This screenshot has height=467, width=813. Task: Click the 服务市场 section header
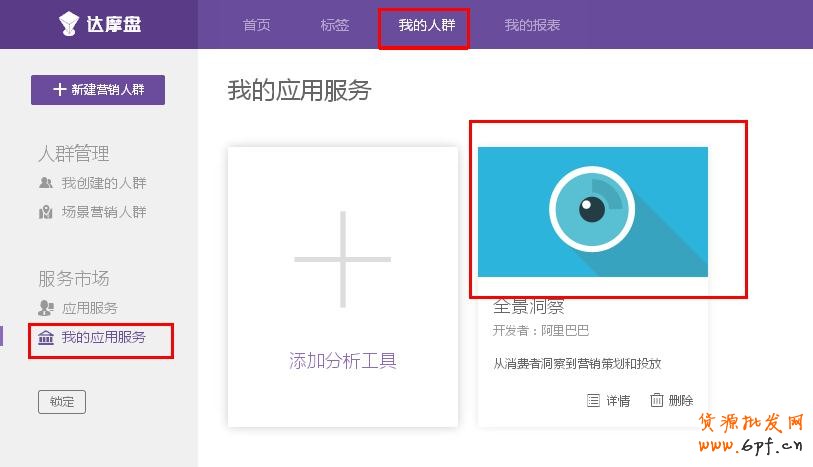(74, 278)
